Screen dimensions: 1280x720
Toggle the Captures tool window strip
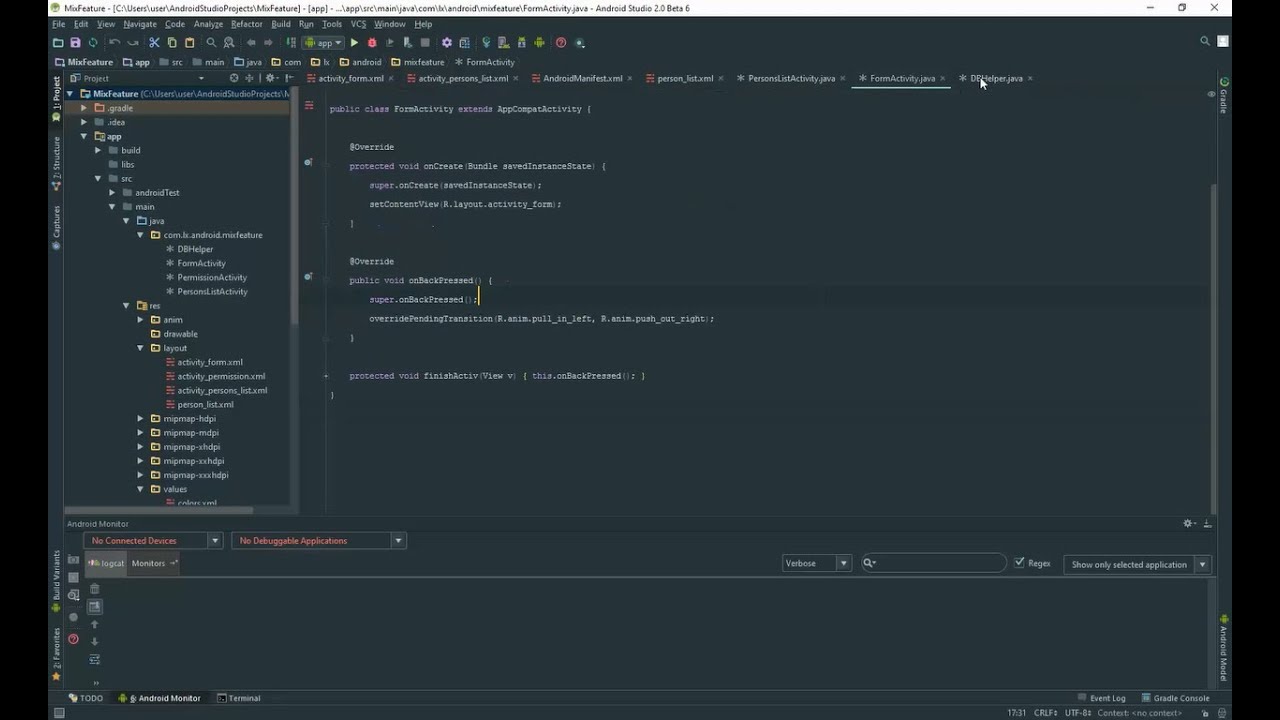click(x=56, y=226)
